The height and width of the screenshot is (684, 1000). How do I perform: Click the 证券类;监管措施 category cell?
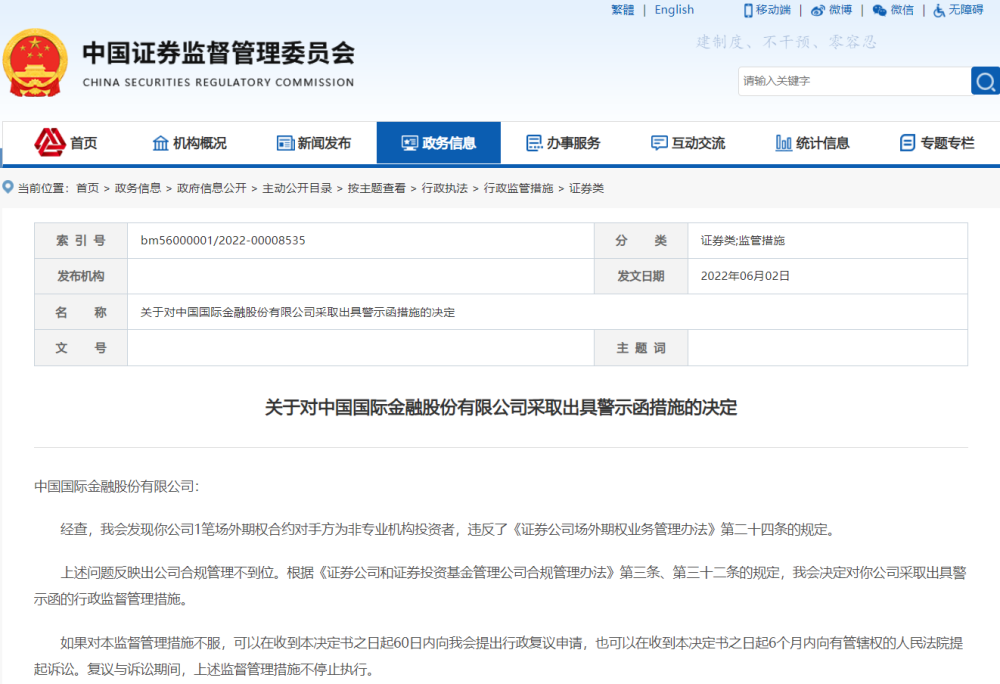click(x=827, y=240)
